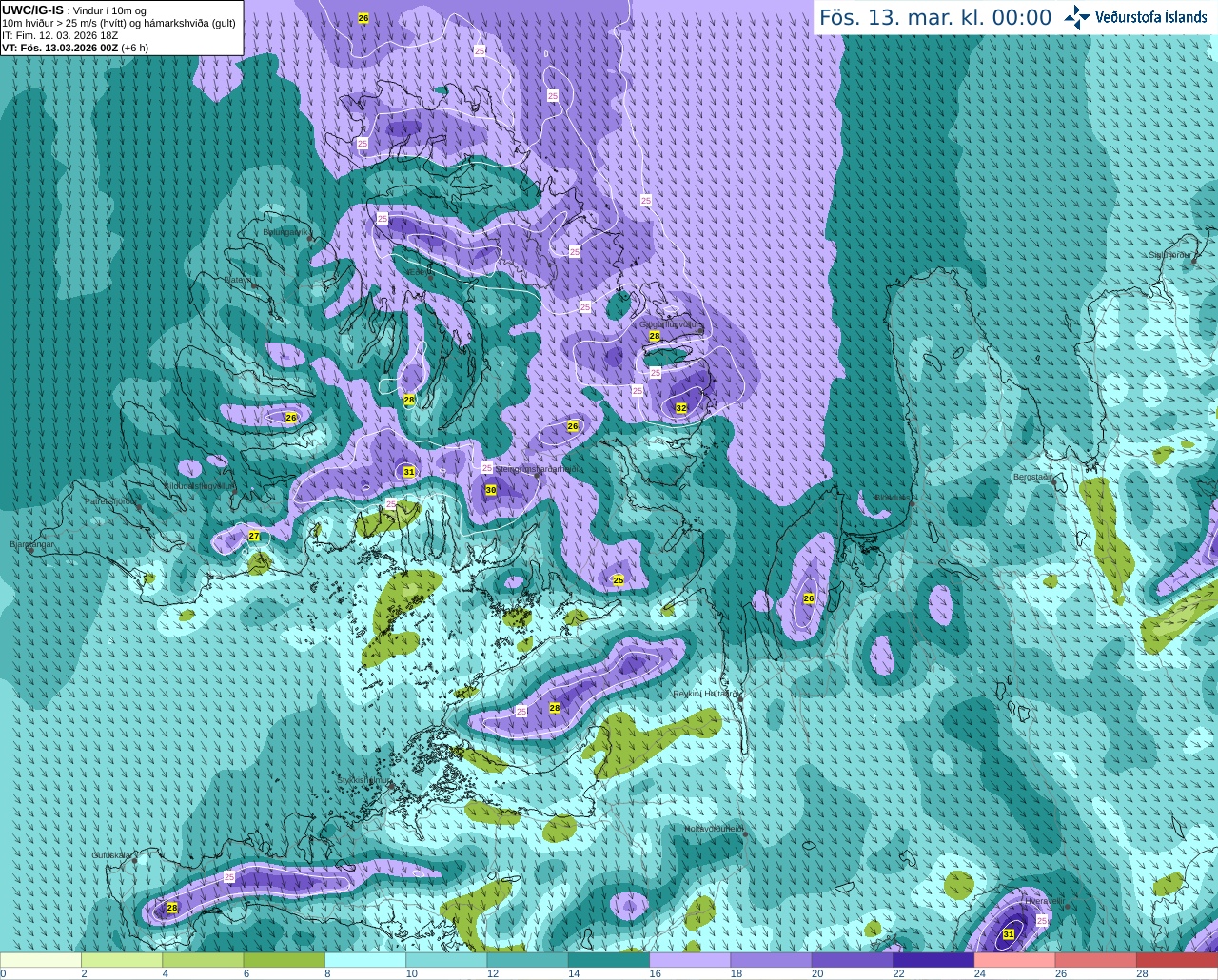Image resolution: width=1218 pixels, height=980 pixels.
Task: Click the 6–8 olive green legend swatch
Action: click(285, 960)
